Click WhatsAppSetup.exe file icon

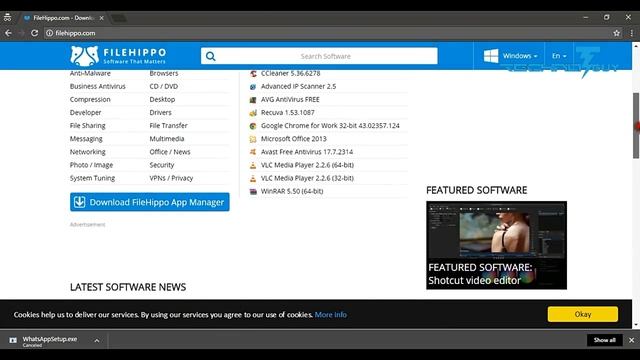(13, 340)
